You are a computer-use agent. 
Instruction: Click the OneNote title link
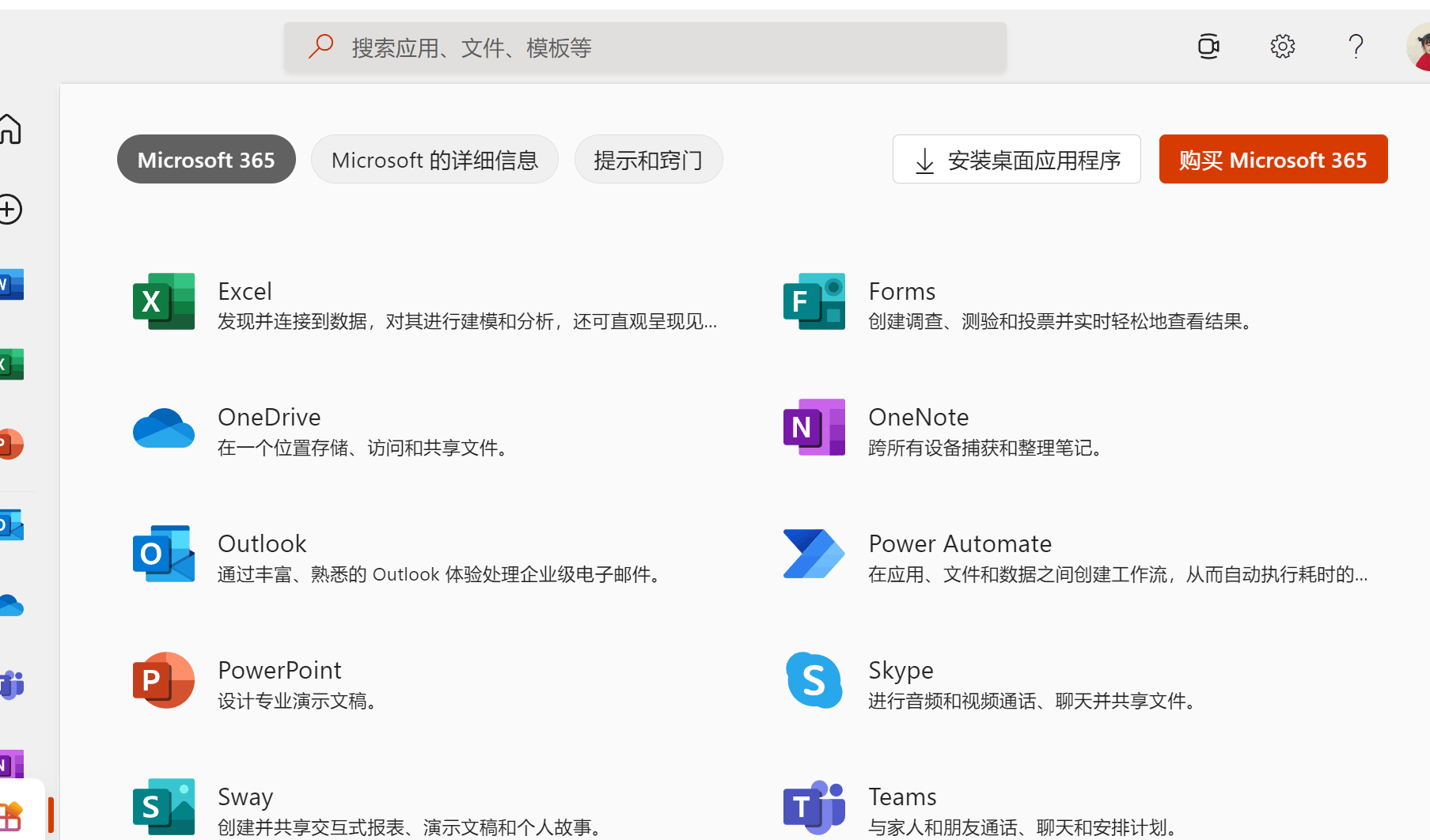coord(918,417)
